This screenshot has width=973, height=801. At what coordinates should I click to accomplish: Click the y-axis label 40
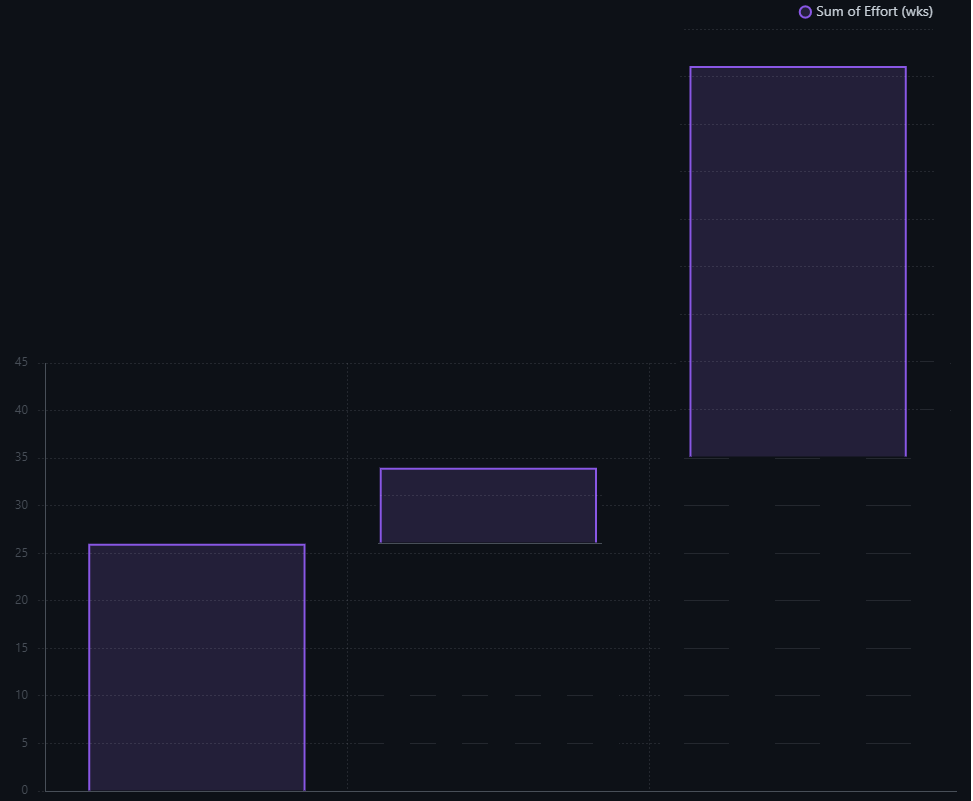click(x=21, y=409)
